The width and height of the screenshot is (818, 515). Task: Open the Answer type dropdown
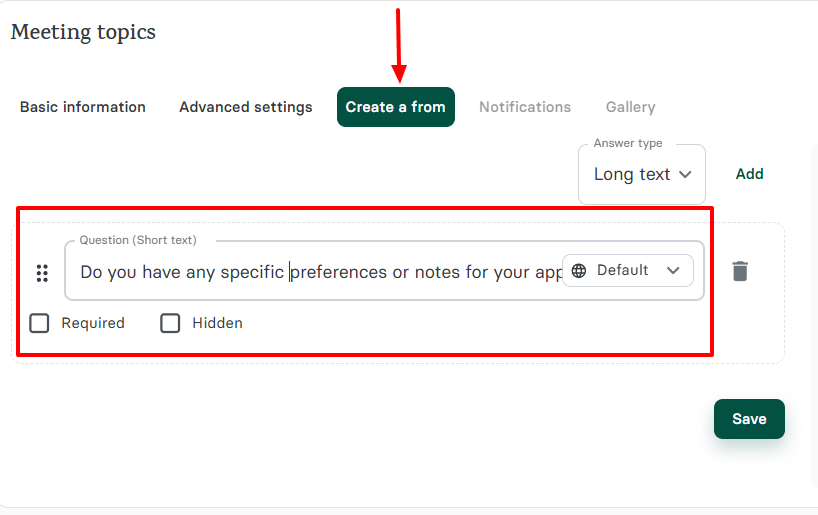pyautogui.click(x=641, y=175)
